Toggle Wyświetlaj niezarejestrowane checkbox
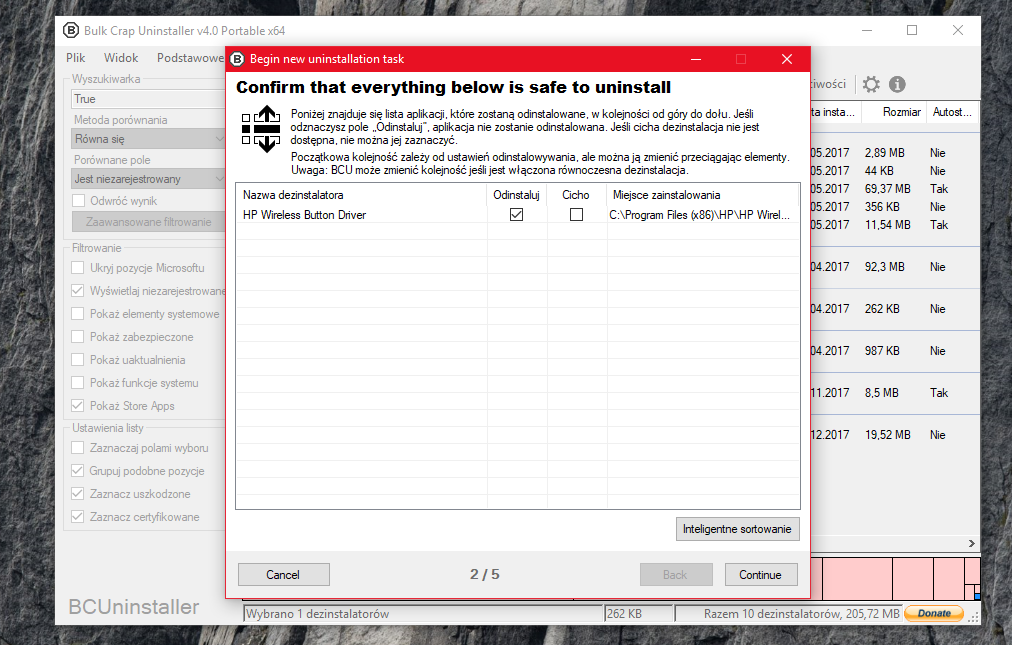This screenshot has height=645, width=1012. pos(77,291)
